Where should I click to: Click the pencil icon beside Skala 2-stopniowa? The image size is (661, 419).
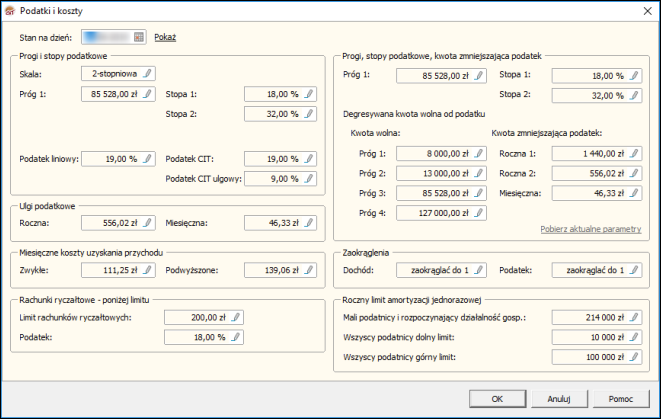pos(148,74)
